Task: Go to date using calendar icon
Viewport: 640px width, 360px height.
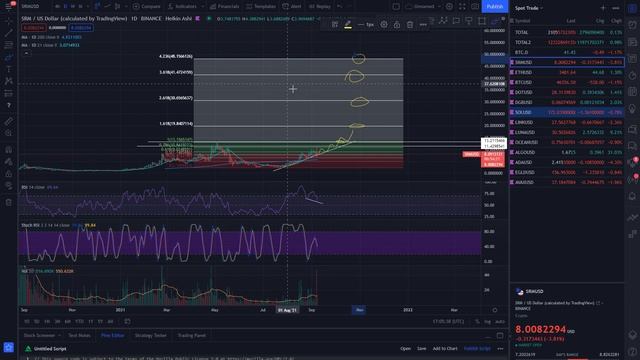Action: click(127, 322)
